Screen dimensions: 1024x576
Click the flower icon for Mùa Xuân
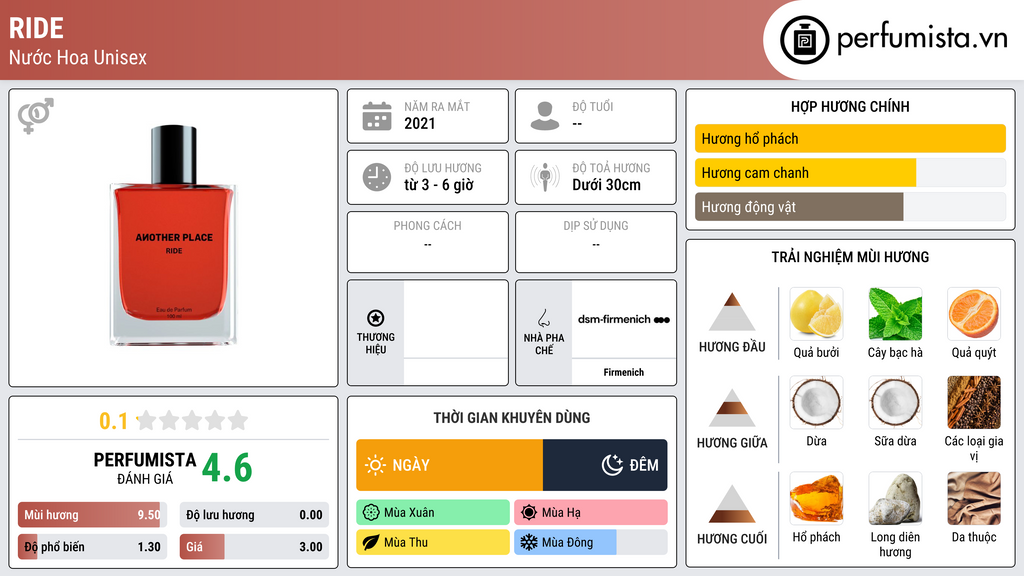371,513
